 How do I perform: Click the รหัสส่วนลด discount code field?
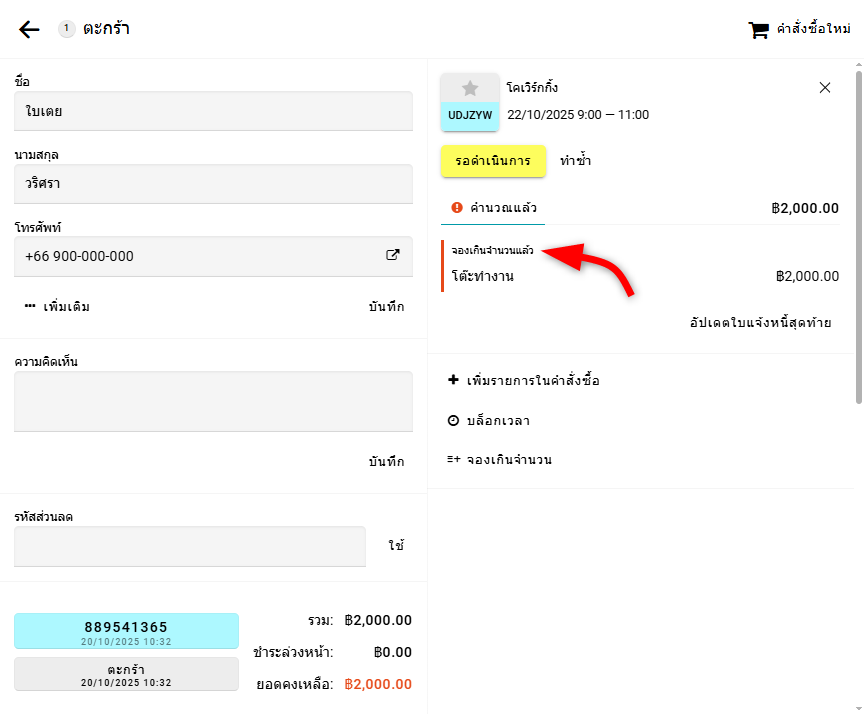click(190, 547)
